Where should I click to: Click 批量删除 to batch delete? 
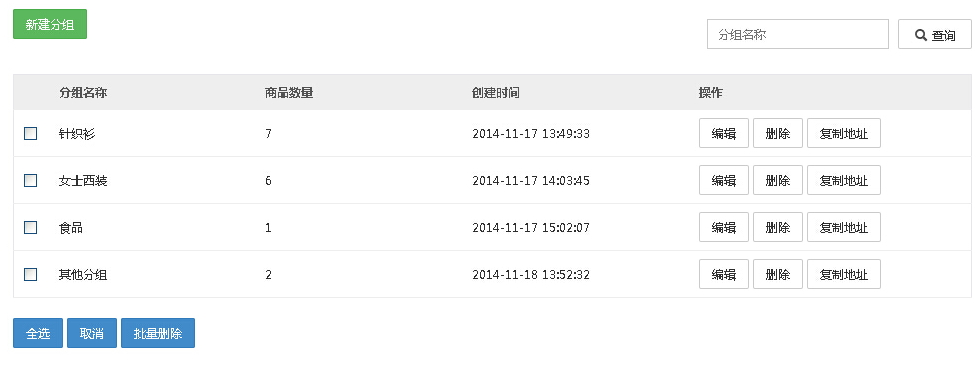tap(158, 333)
